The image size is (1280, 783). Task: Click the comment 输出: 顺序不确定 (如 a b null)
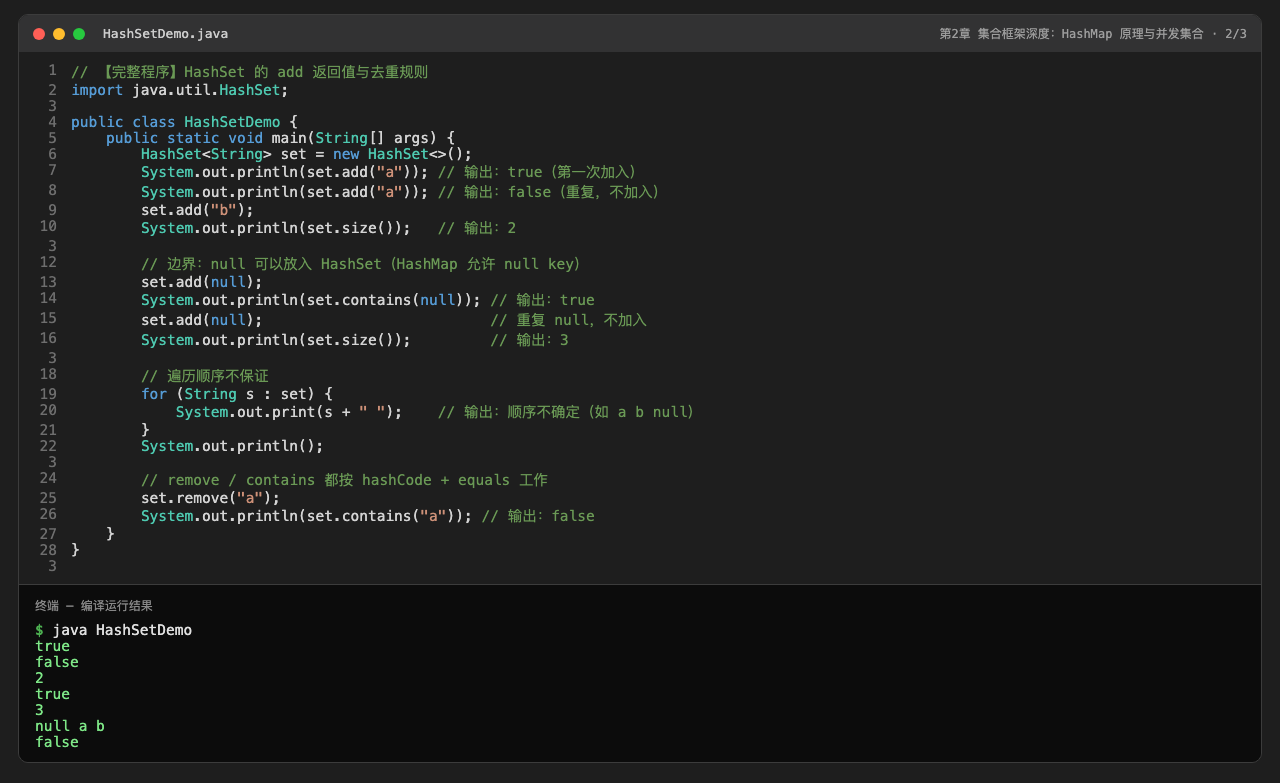(566, 412)
